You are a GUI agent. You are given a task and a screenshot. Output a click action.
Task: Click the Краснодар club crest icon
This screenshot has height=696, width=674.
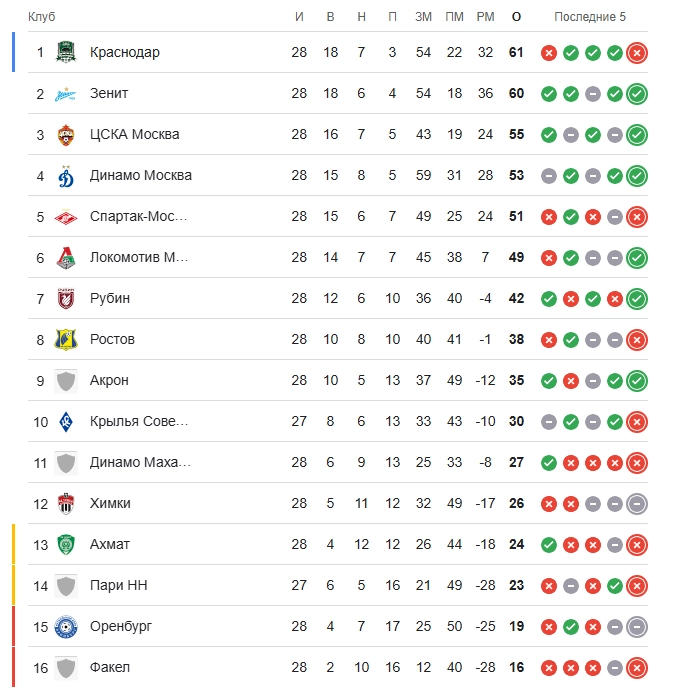pyautogui.click(x=66, y=52)
